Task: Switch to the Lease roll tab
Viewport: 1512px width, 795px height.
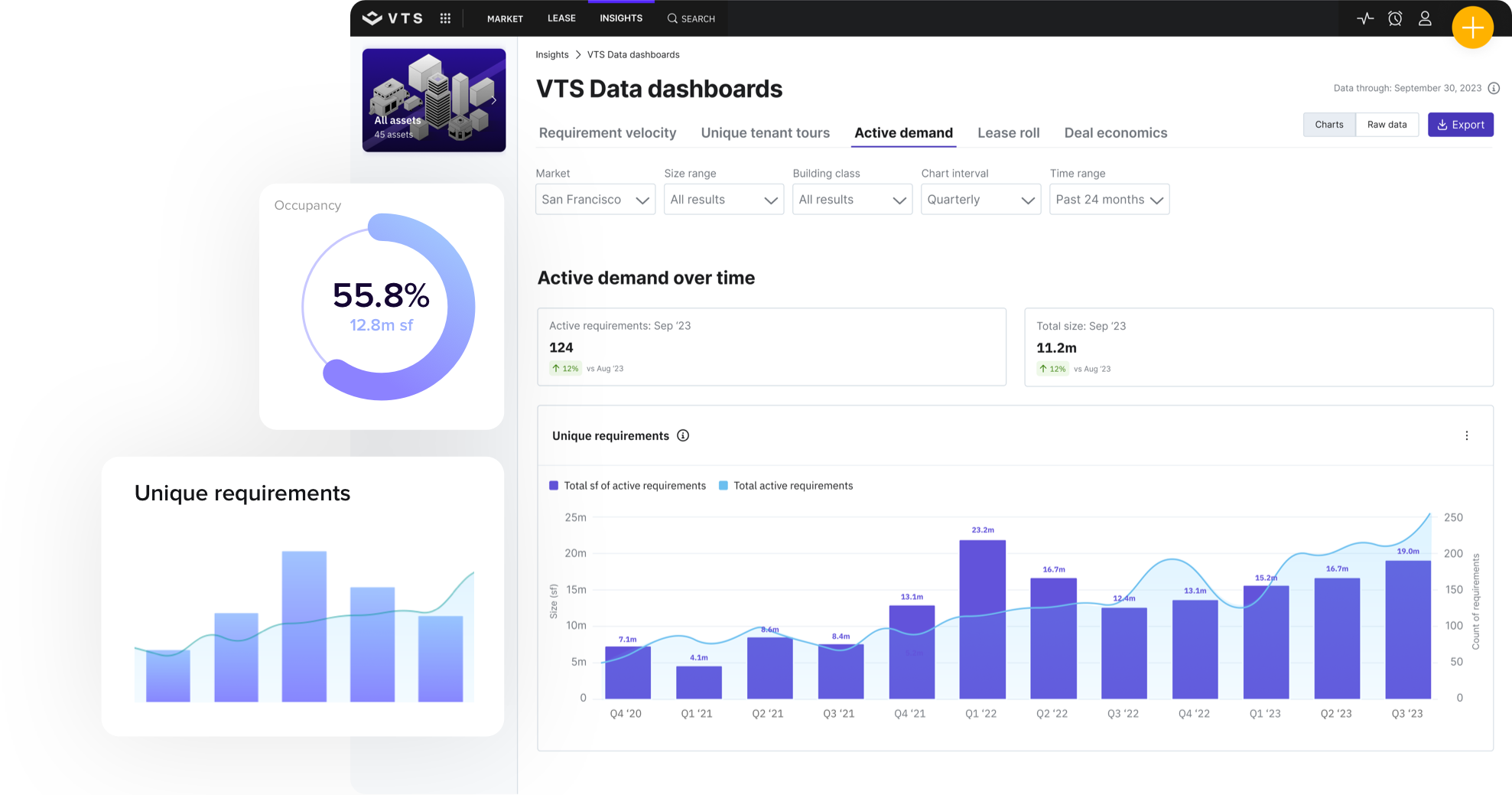Action: pyautogui.click(x=1008, y=133)
